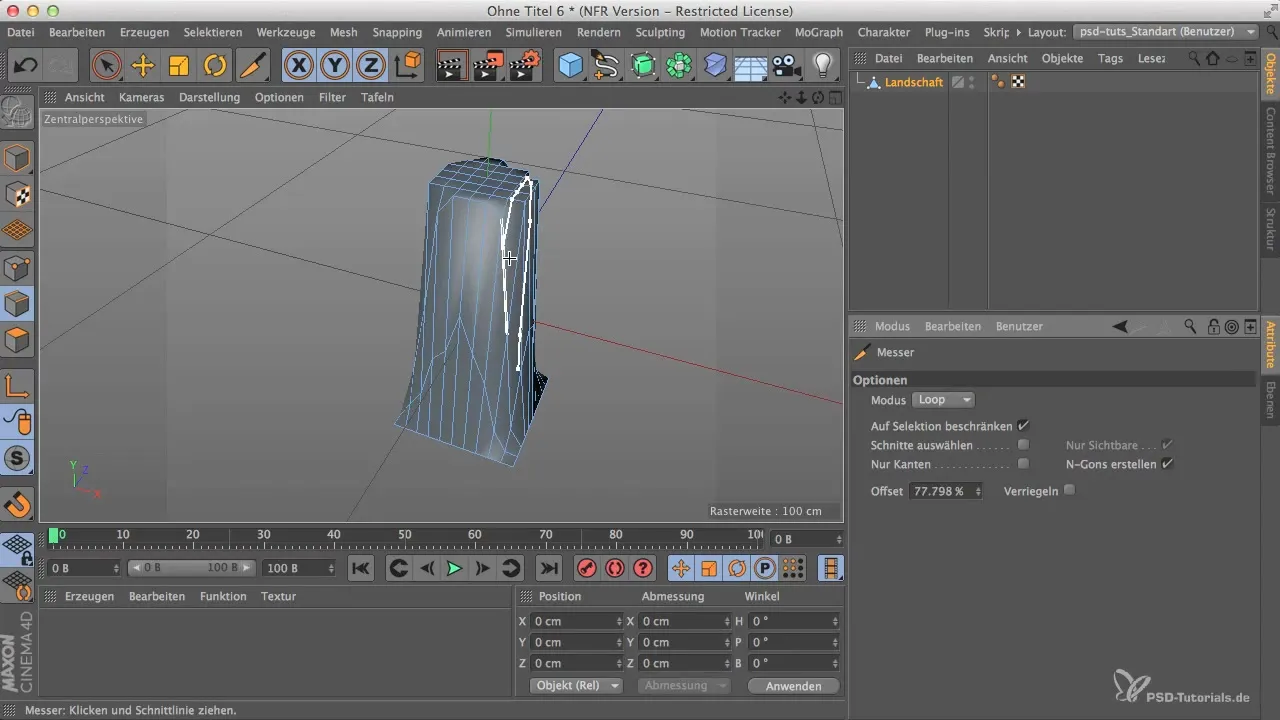The height and width of the screenshot is (720, 1280).
Task: Open Layout psd-tuts_Standart dropdown
Action: pyautogui.click(x=1165, y=32)
